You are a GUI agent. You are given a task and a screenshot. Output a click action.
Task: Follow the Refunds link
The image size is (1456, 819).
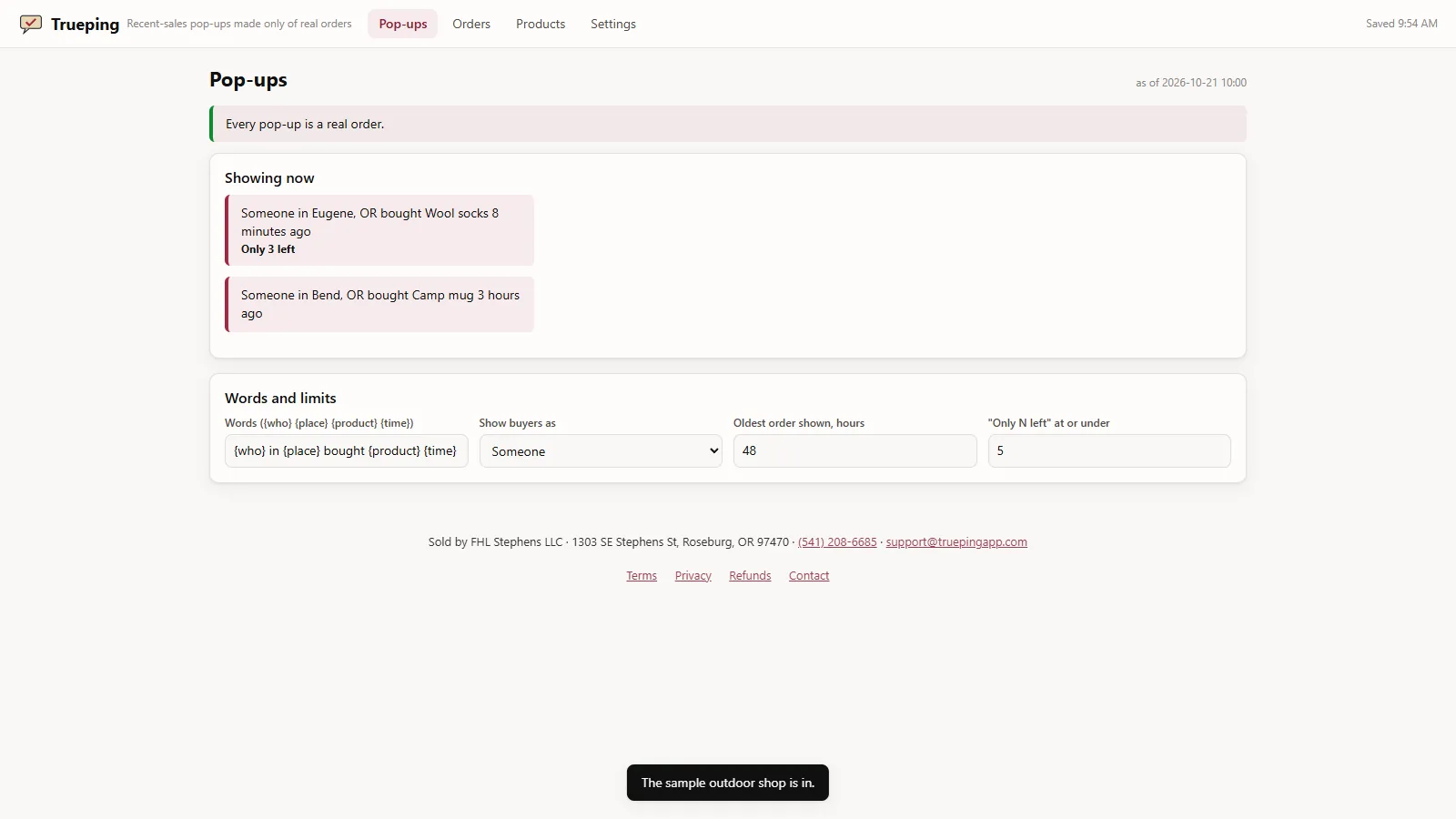750,576
